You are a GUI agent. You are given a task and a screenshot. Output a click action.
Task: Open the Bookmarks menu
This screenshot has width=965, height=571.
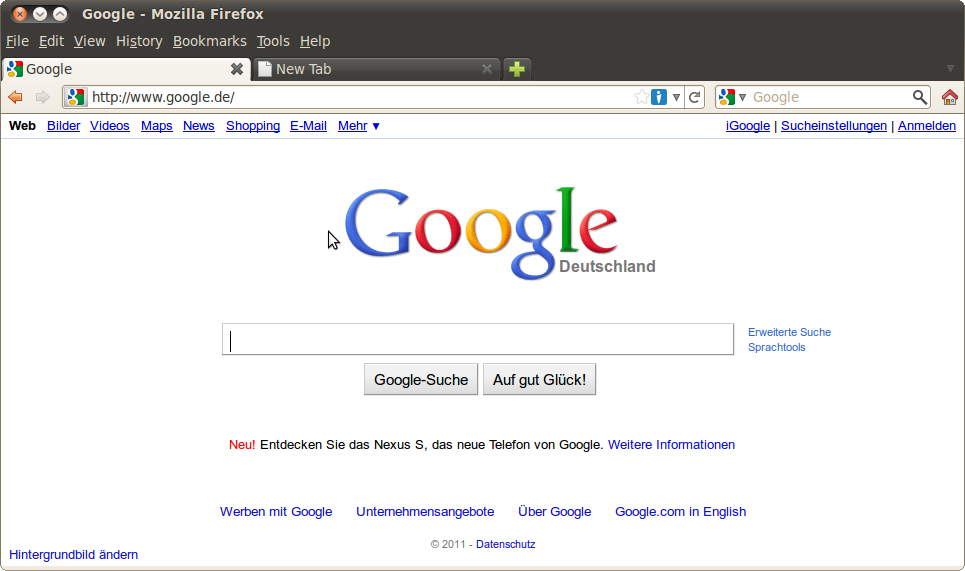(209, 41)
